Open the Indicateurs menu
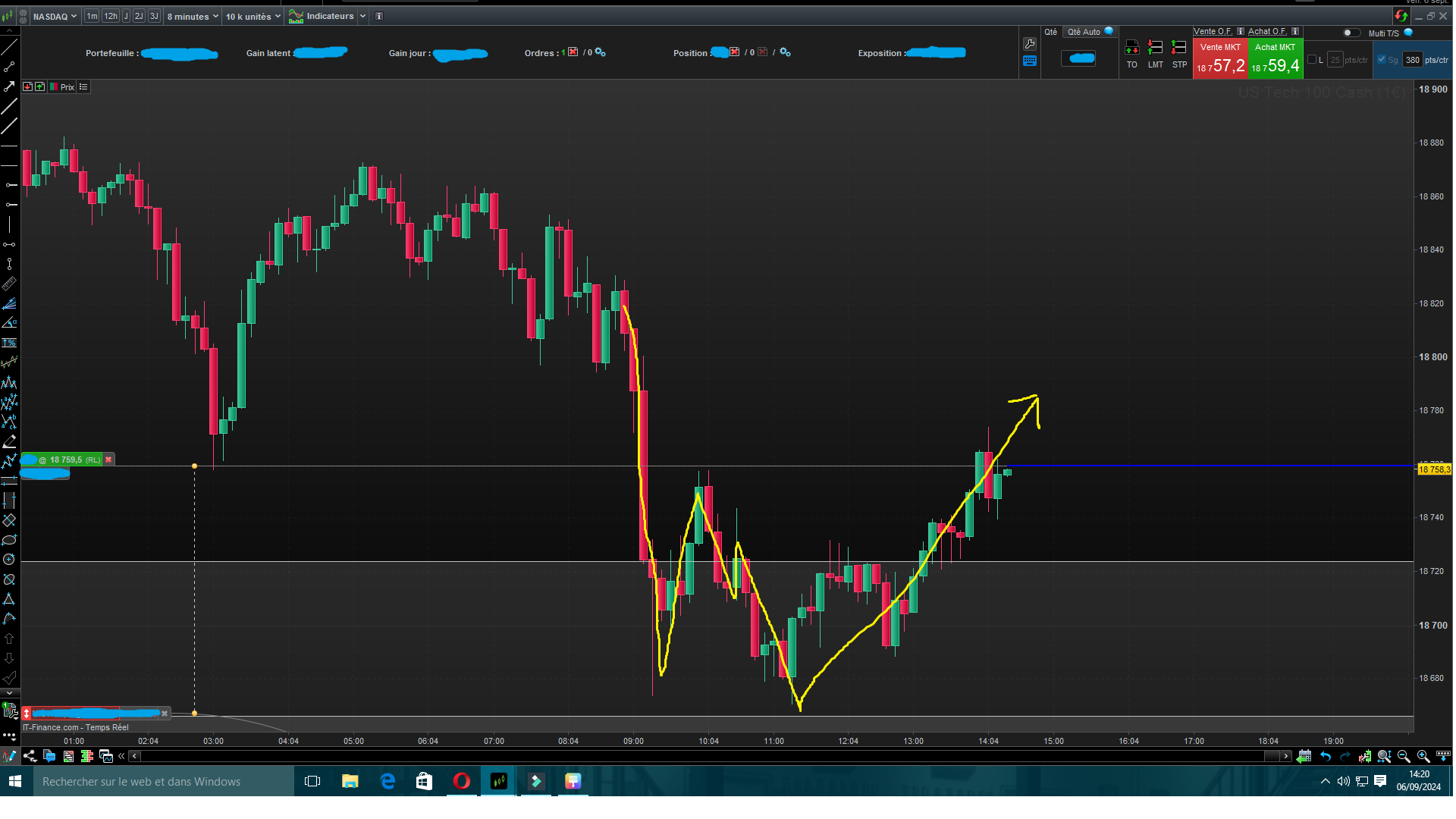 point(328,16)
